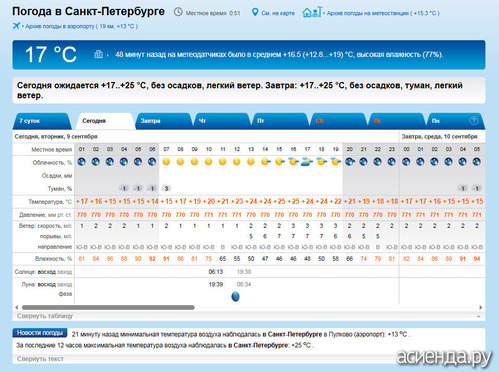Click the horizontal scrollbar thumb under table
The width and height of the screenshot is (499, 372).
pyautogui.click(x=108, y=307)
